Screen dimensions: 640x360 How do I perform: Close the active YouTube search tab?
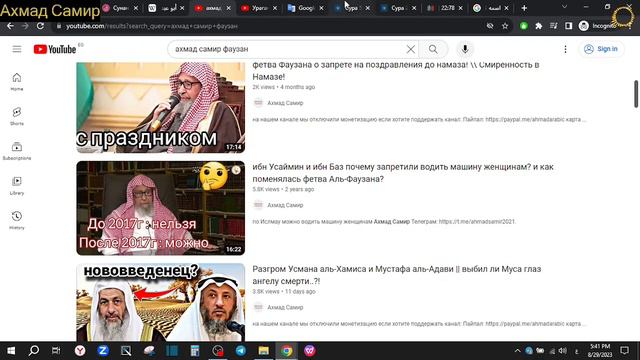tap(229, 8)
